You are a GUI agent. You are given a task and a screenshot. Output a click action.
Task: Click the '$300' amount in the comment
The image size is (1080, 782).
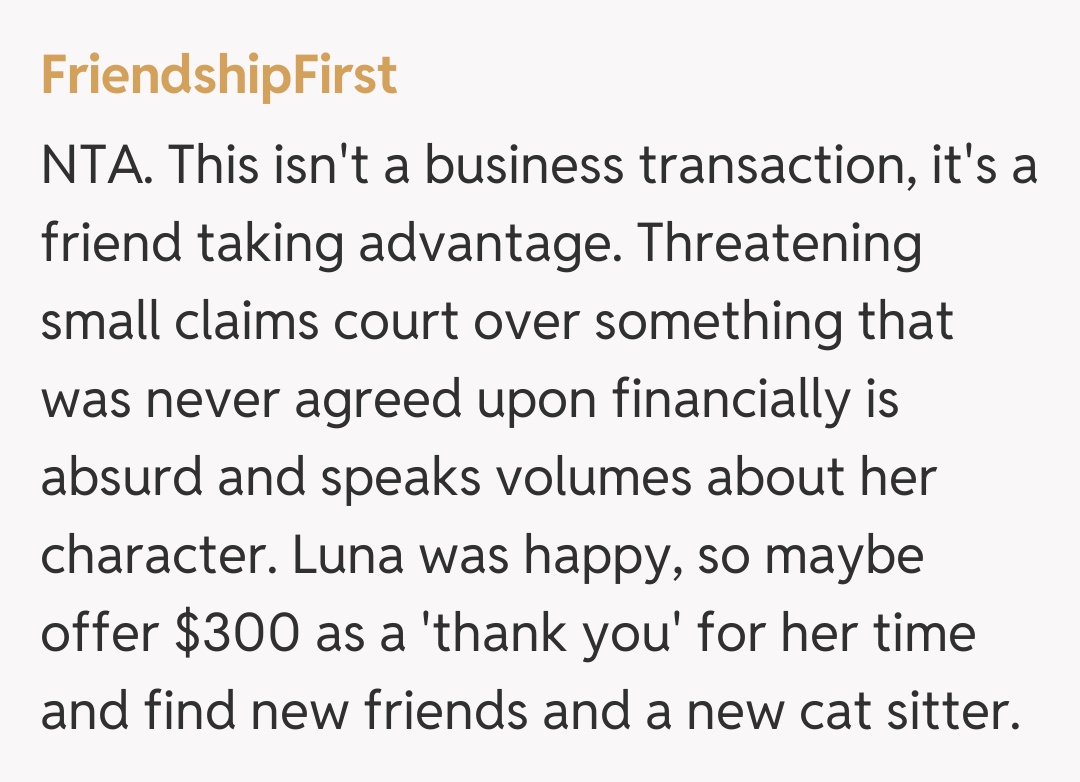[x=237, y=635]
